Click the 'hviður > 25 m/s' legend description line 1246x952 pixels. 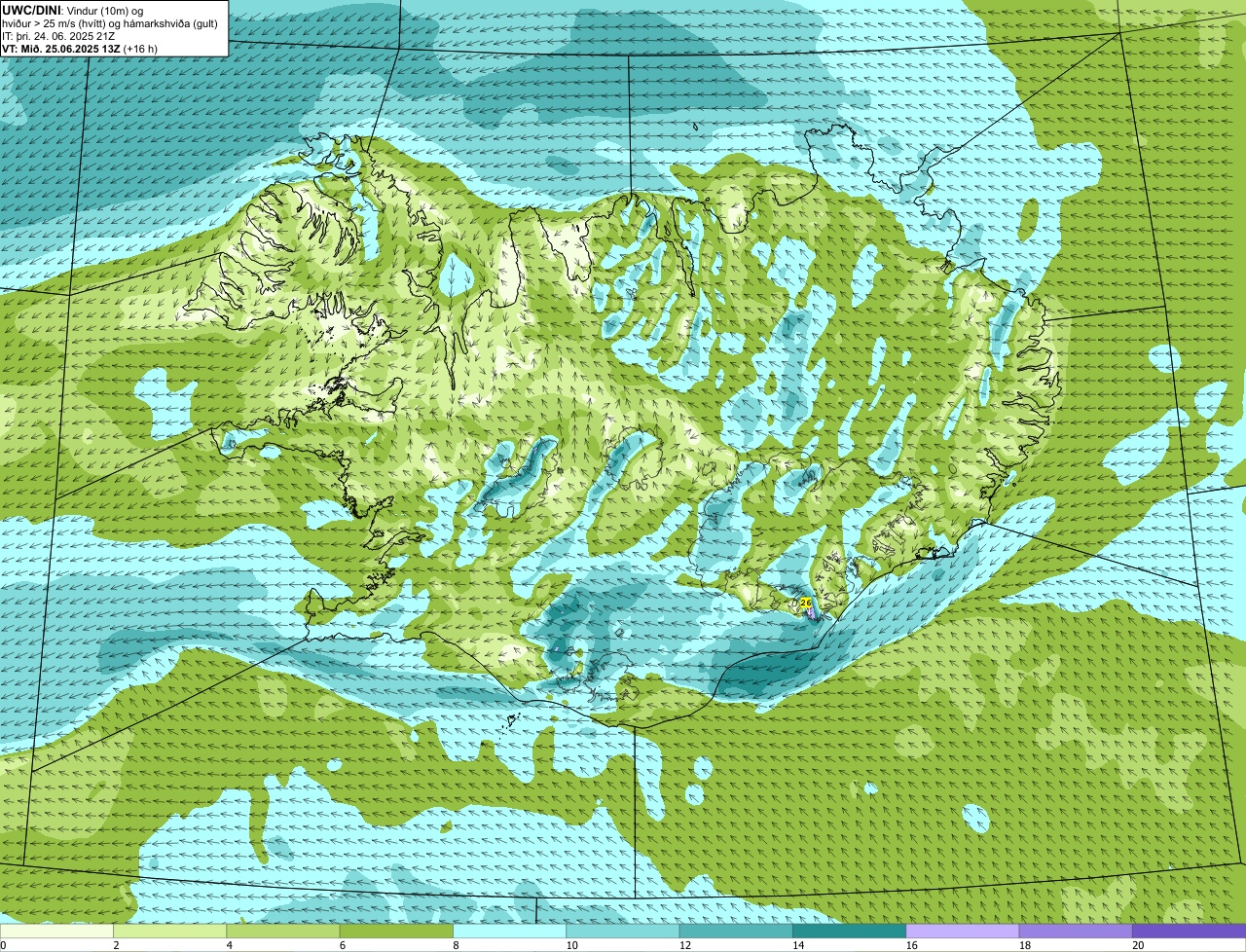110,23
